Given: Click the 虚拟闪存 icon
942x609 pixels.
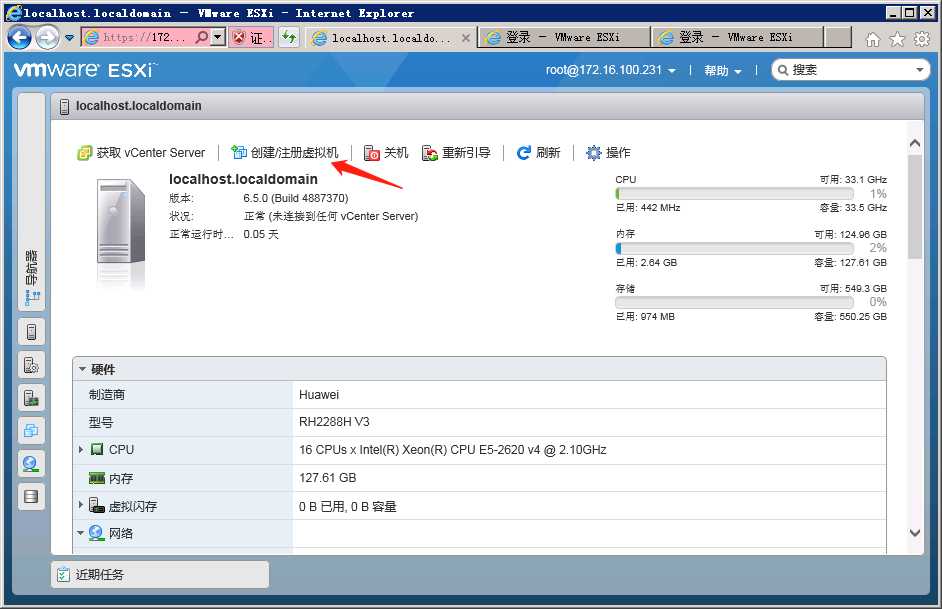Looking at the screenshot, I should pyautogui.click(x=97, y=506).
